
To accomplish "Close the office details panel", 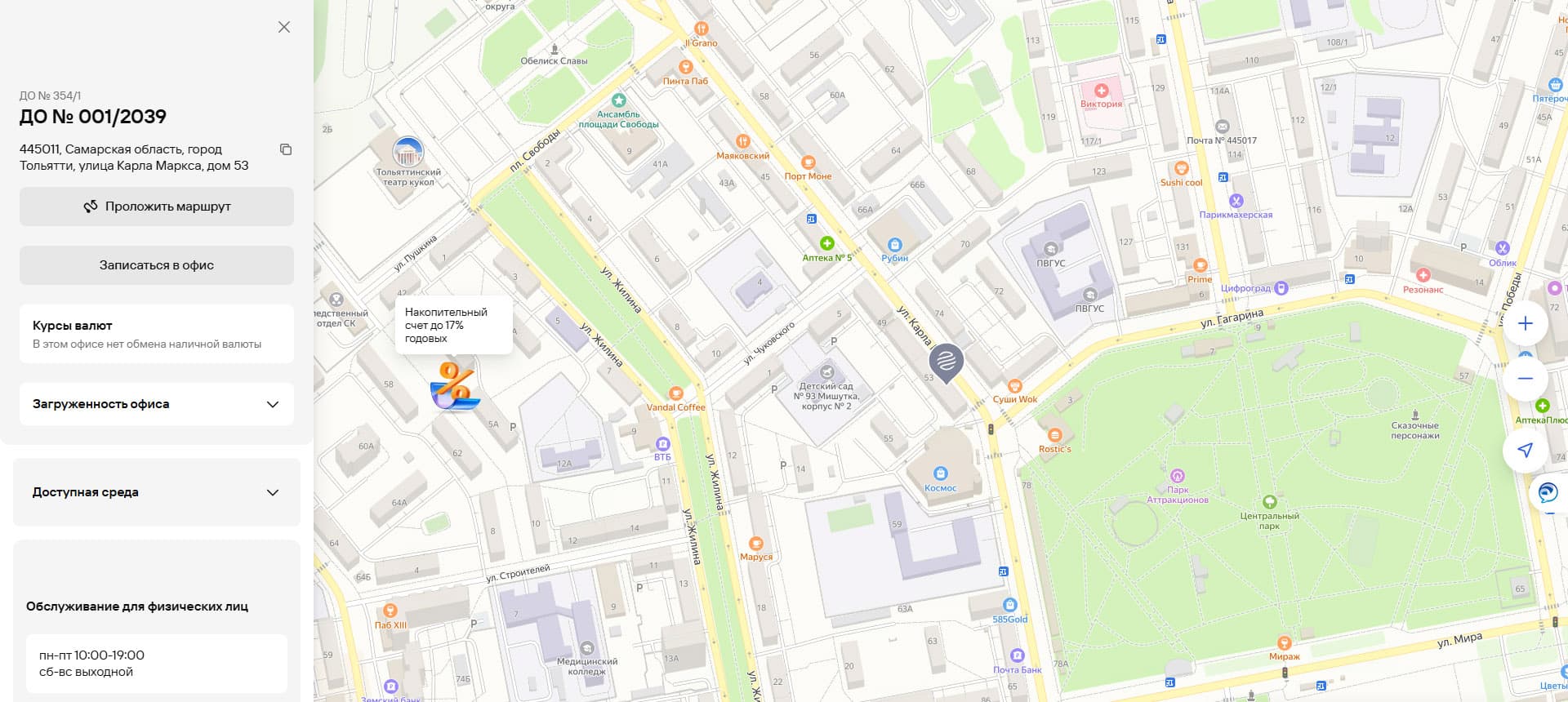I will [284, 27].
